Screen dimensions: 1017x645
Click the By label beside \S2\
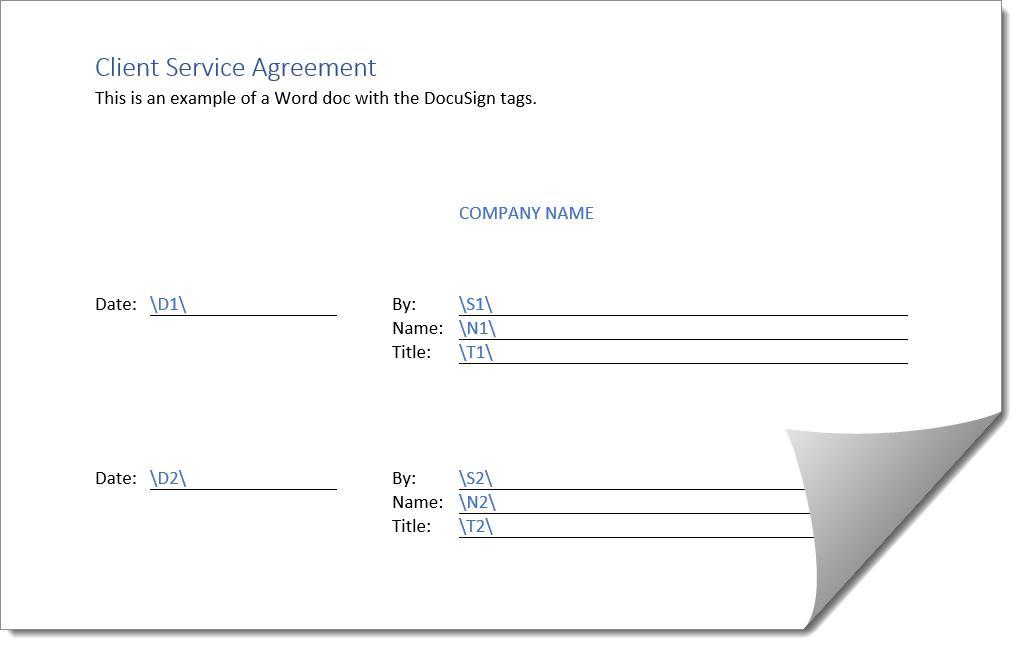tap(404, 478)
